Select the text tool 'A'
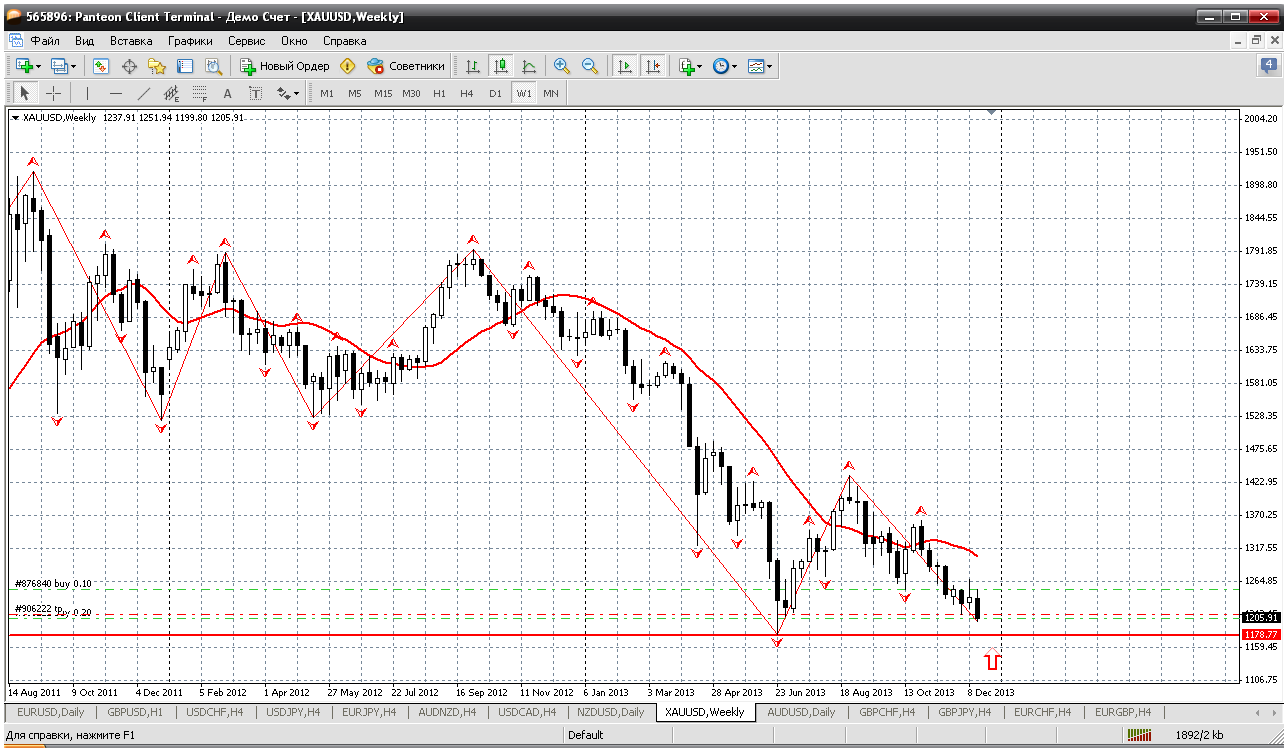The image size is (1288, 748). pyautogui.click(x=227, y=93)
